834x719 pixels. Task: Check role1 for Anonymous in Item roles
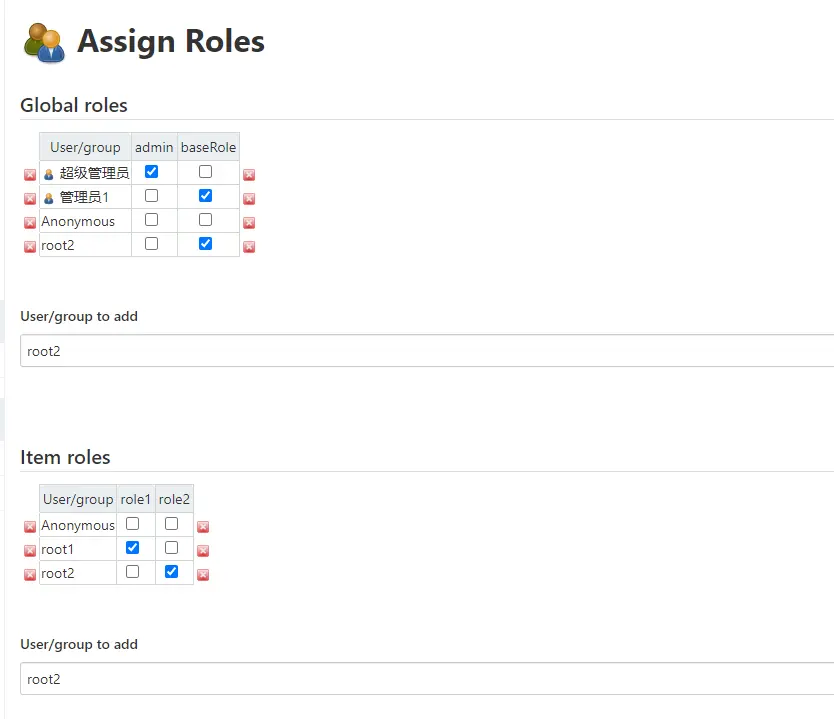click(133, 524)
